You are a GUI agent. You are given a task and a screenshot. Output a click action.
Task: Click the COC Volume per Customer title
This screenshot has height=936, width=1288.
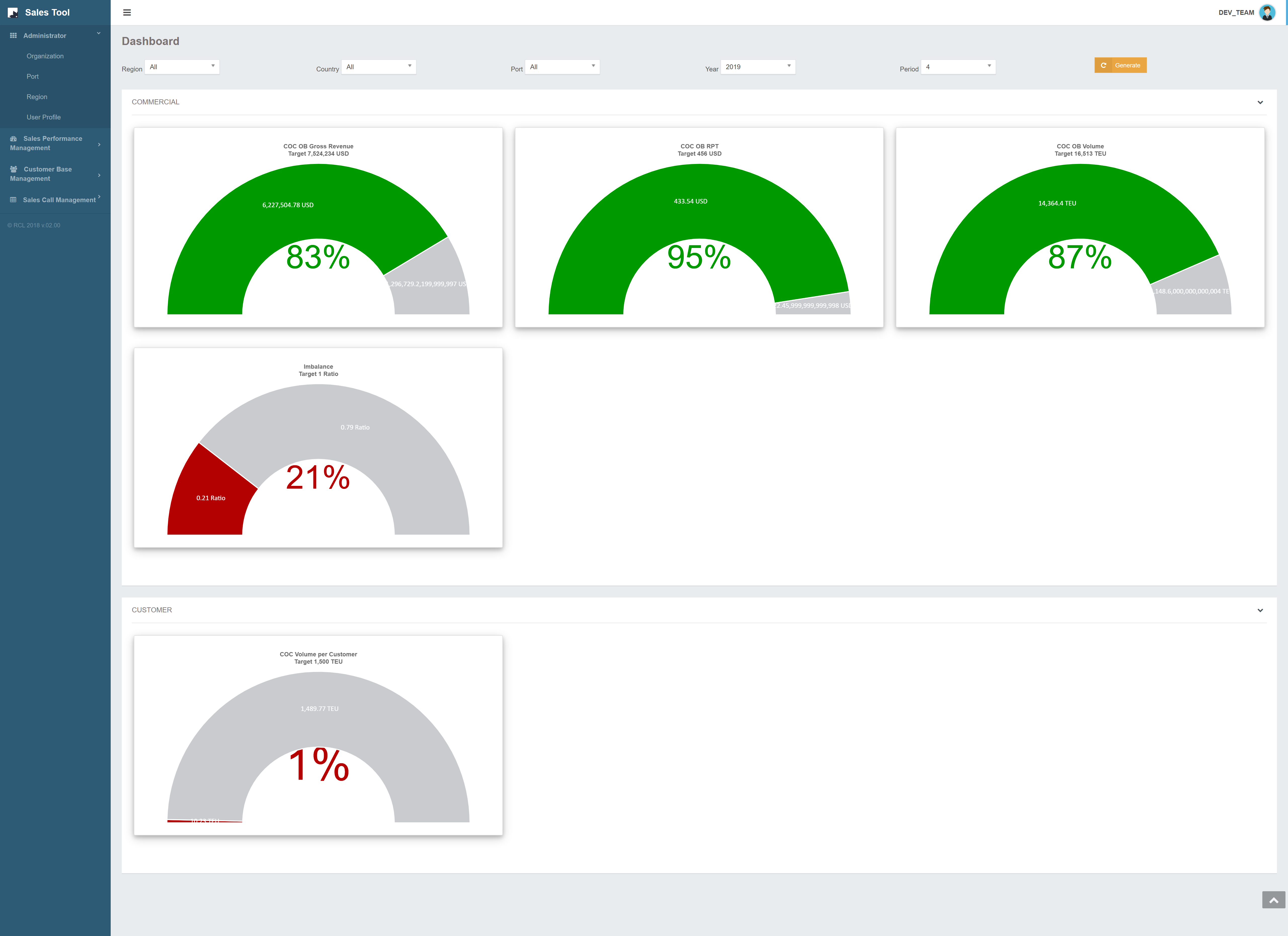[318, 654]
